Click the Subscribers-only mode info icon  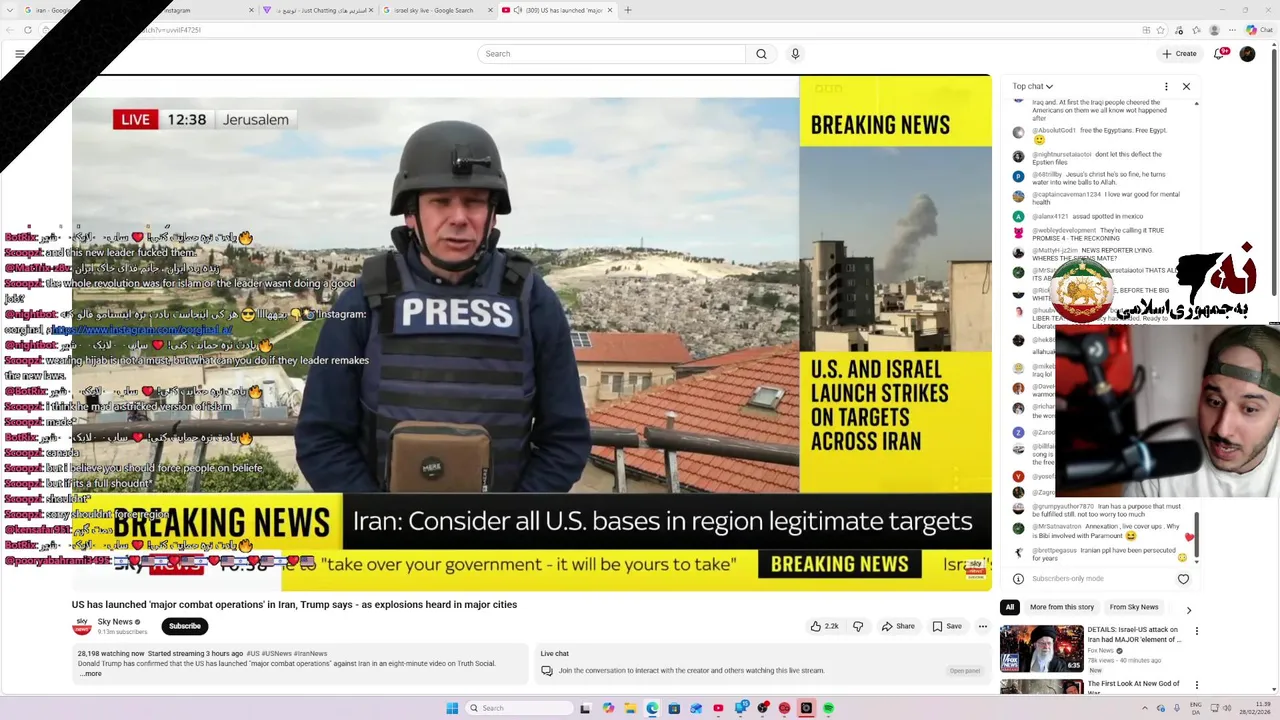pos(1018,579)
